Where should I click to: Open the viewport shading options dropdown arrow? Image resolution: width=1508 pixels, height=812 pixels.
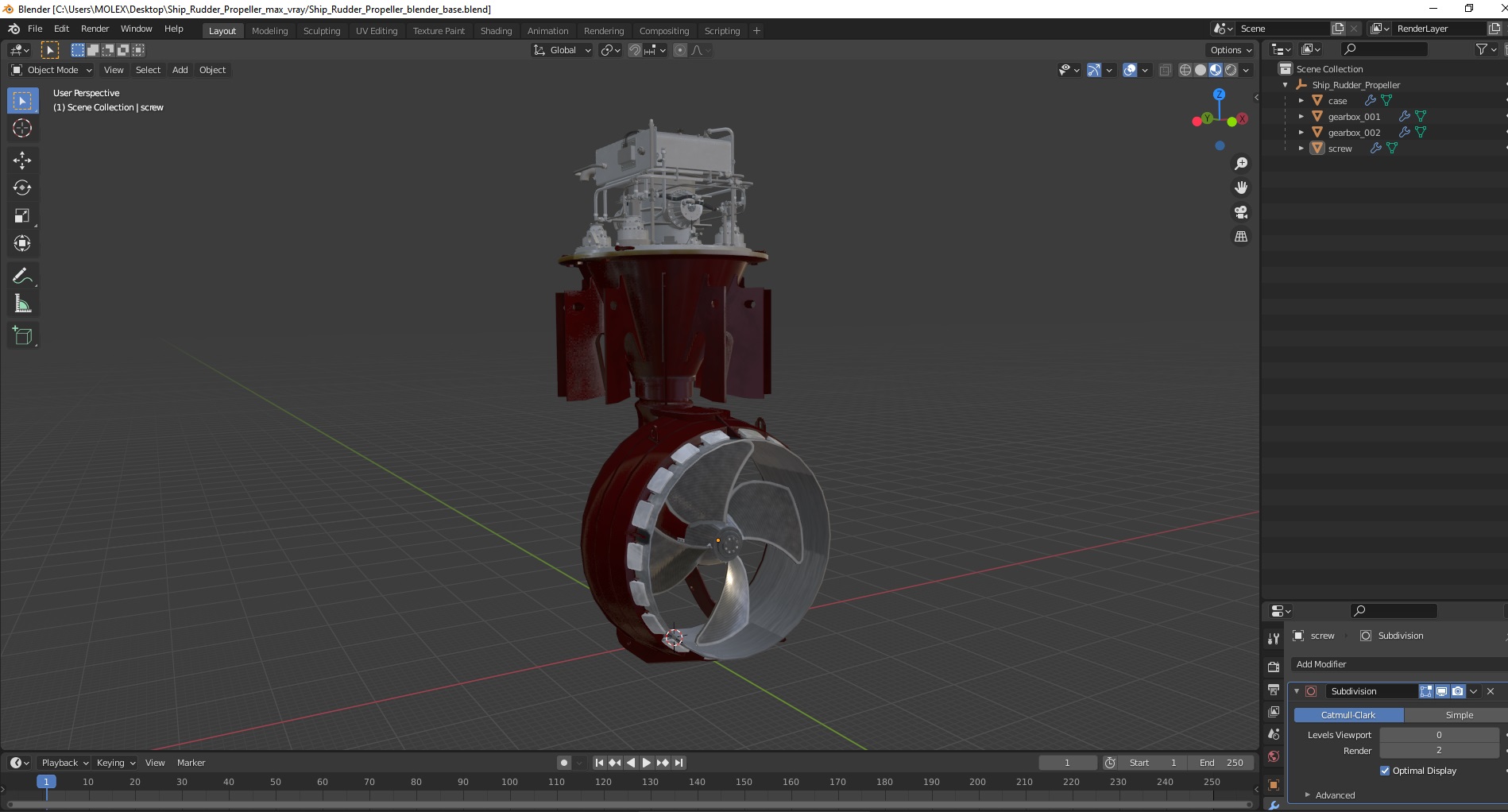pos(1246,70)
